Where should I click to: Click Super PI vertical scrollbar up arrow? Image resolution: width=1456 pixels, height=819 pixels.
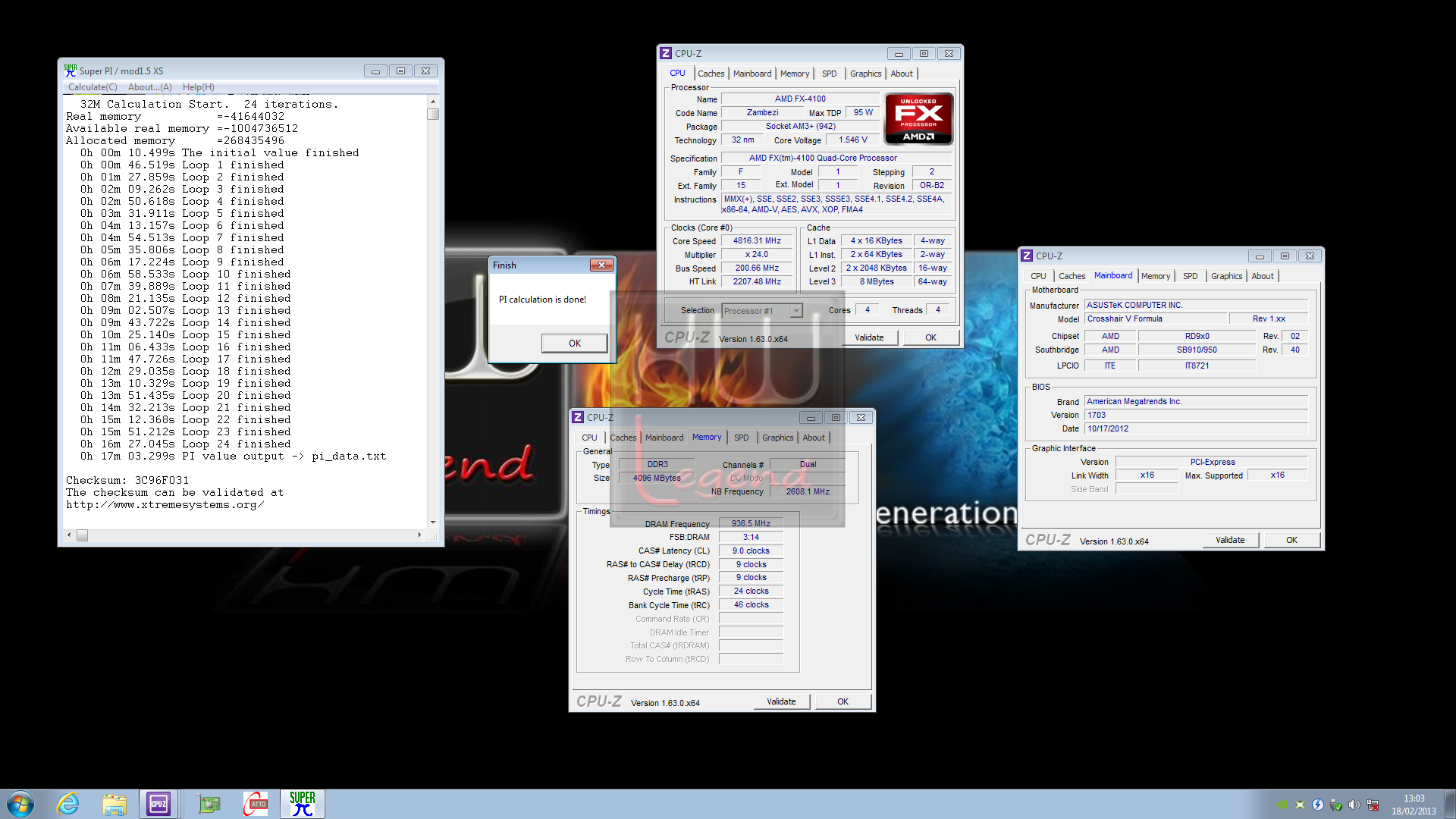[433, 102]
